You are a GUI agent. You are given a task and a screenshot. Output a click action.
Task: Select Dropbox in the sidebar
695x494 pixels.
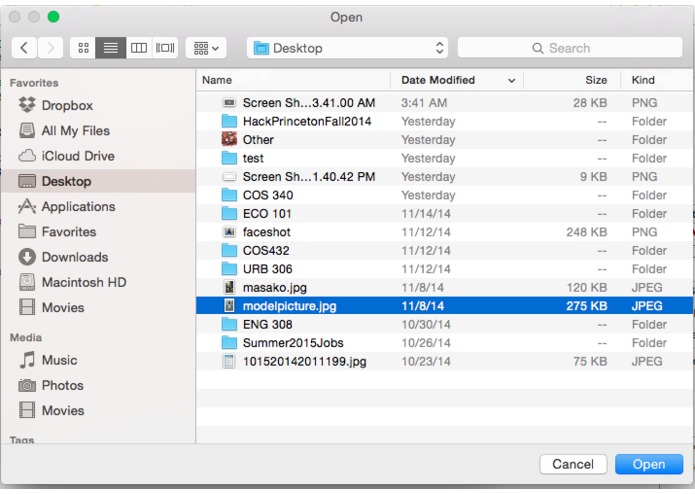[x=98, y=105]
